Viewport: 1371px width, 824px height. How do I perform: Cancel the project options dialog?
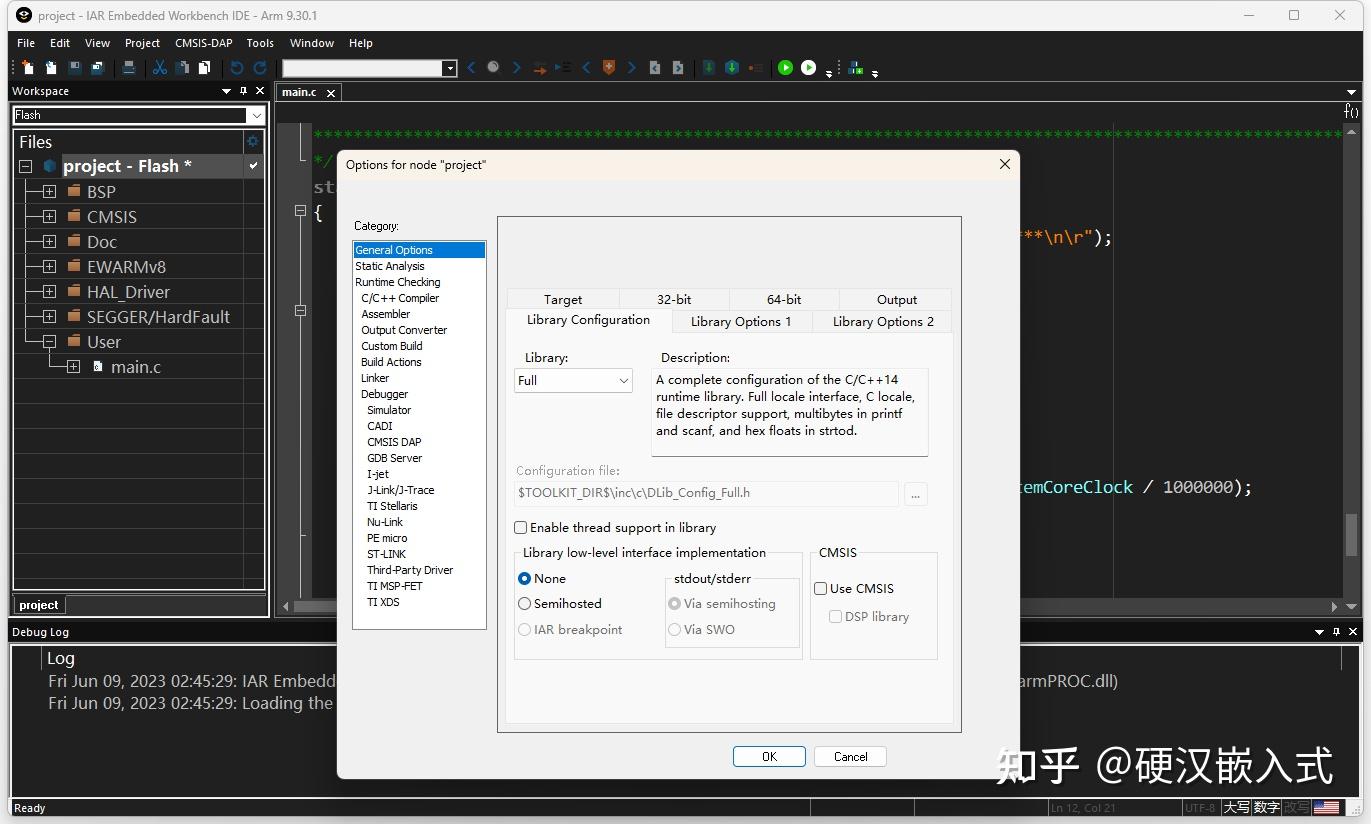tap(851, 756)
